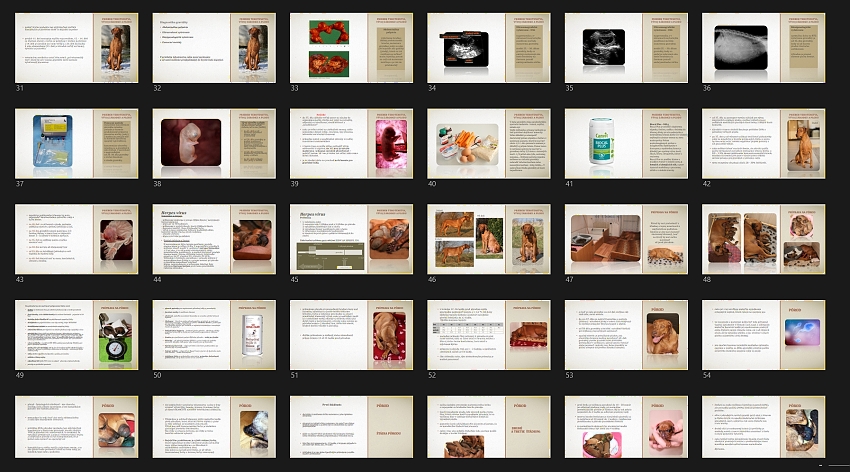Open slide 37 with yellow package photo

click(x=76, y=142)
